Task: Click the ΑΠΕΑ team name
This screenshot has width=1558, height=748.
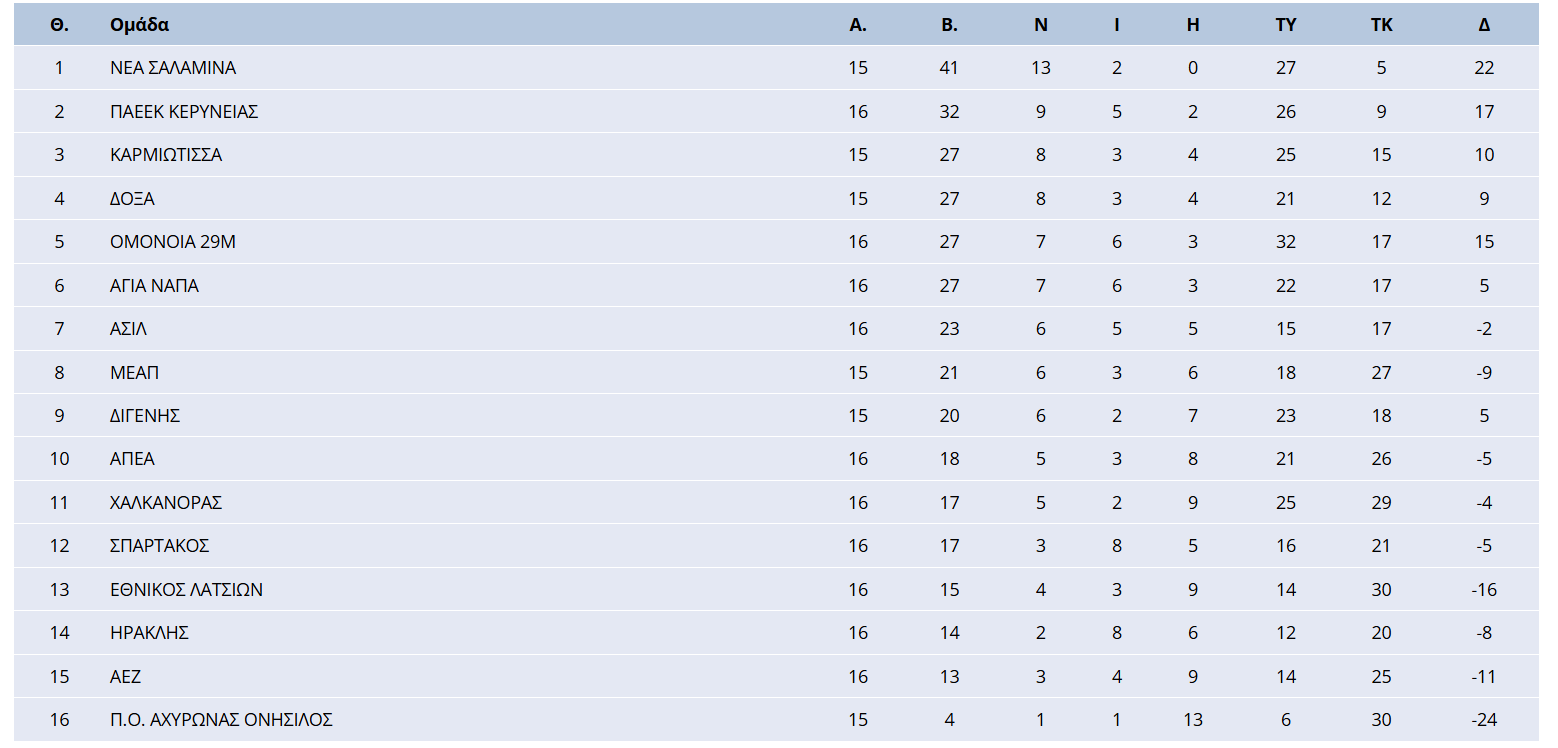Action: coord(132,459)
